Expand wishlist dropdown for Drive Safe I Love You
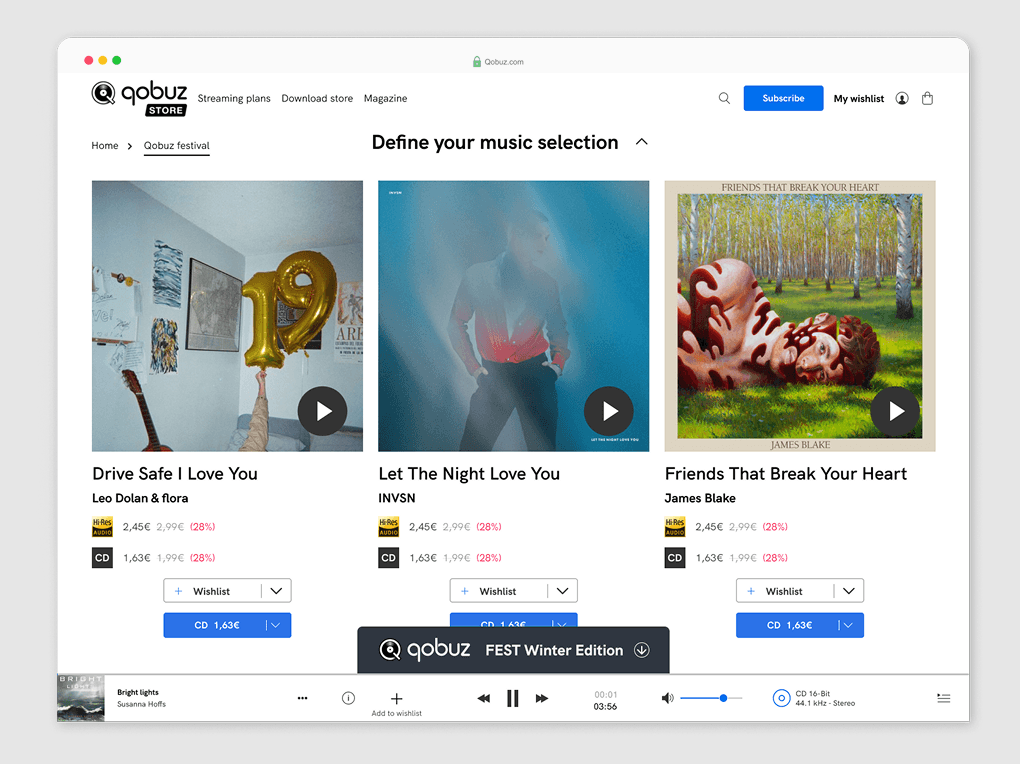 276,591
